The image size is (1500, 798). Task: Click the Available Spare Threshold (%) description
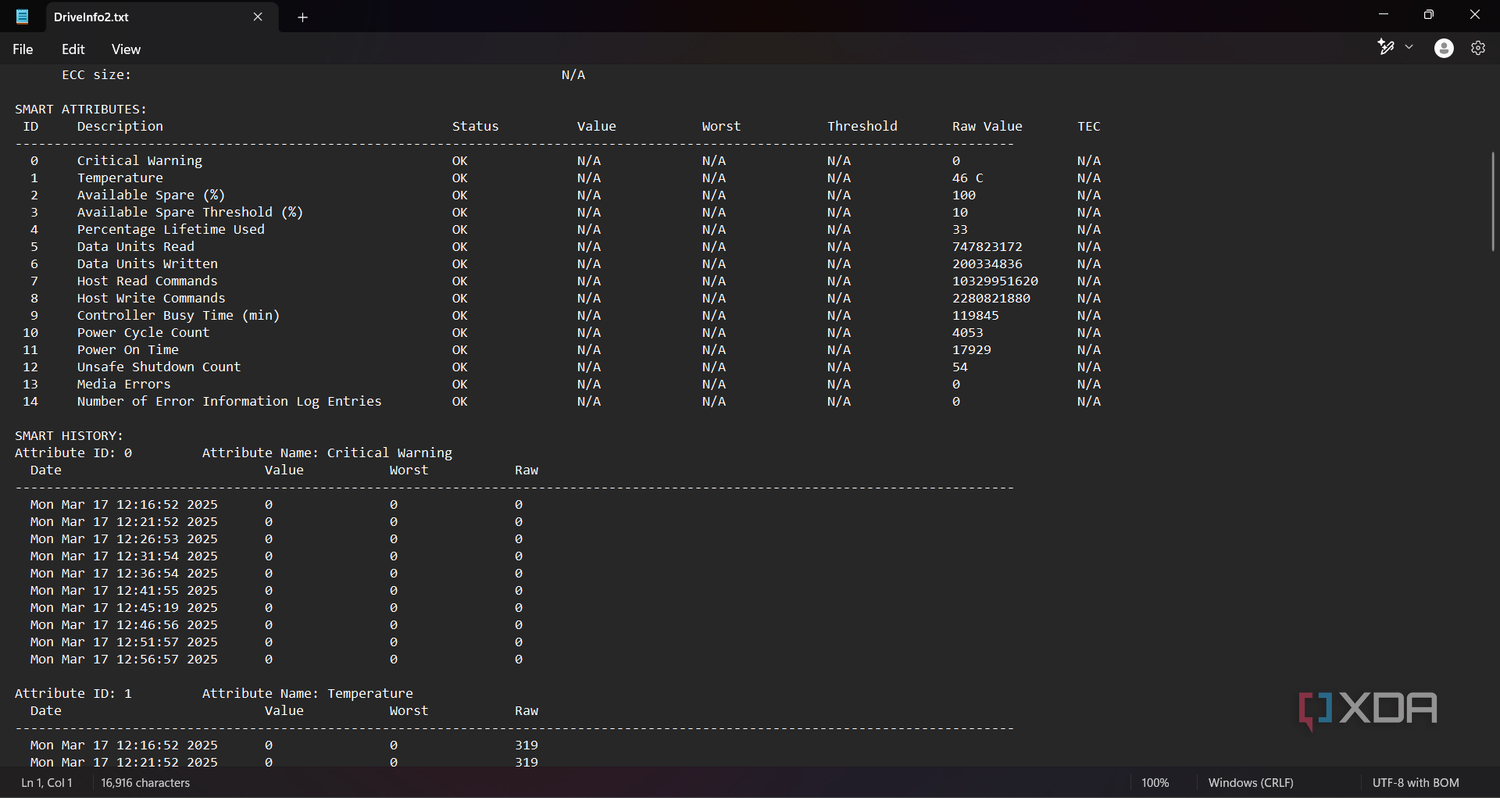coord(190,212)
